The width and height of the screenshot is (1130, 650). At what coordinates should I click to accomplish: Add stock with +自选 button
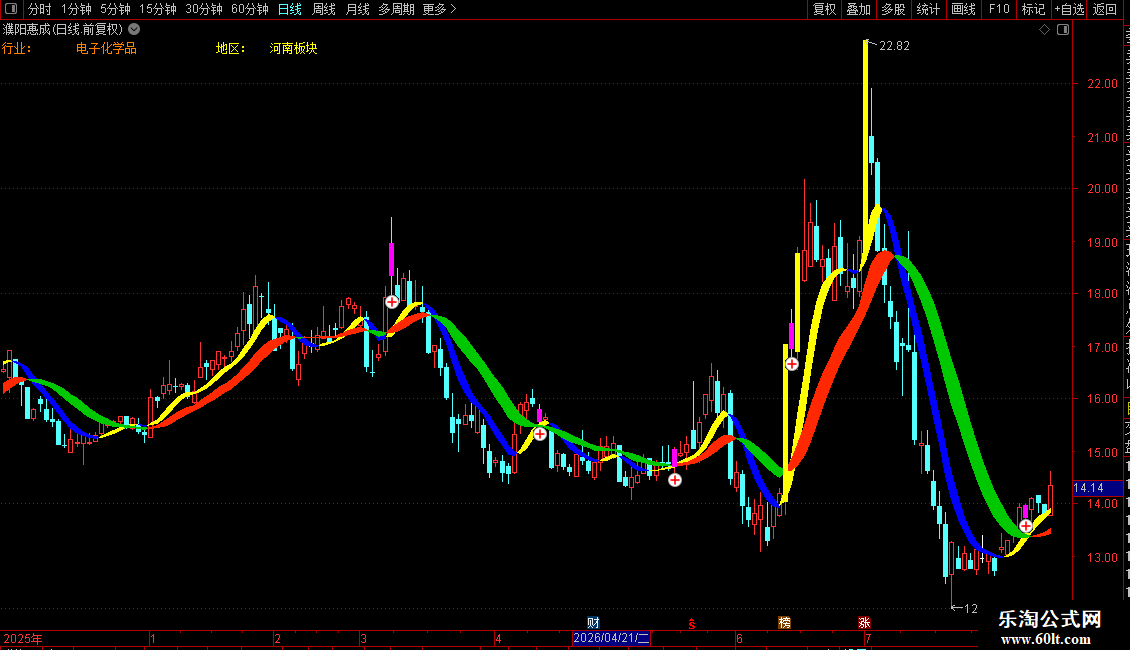(1069, 9)
